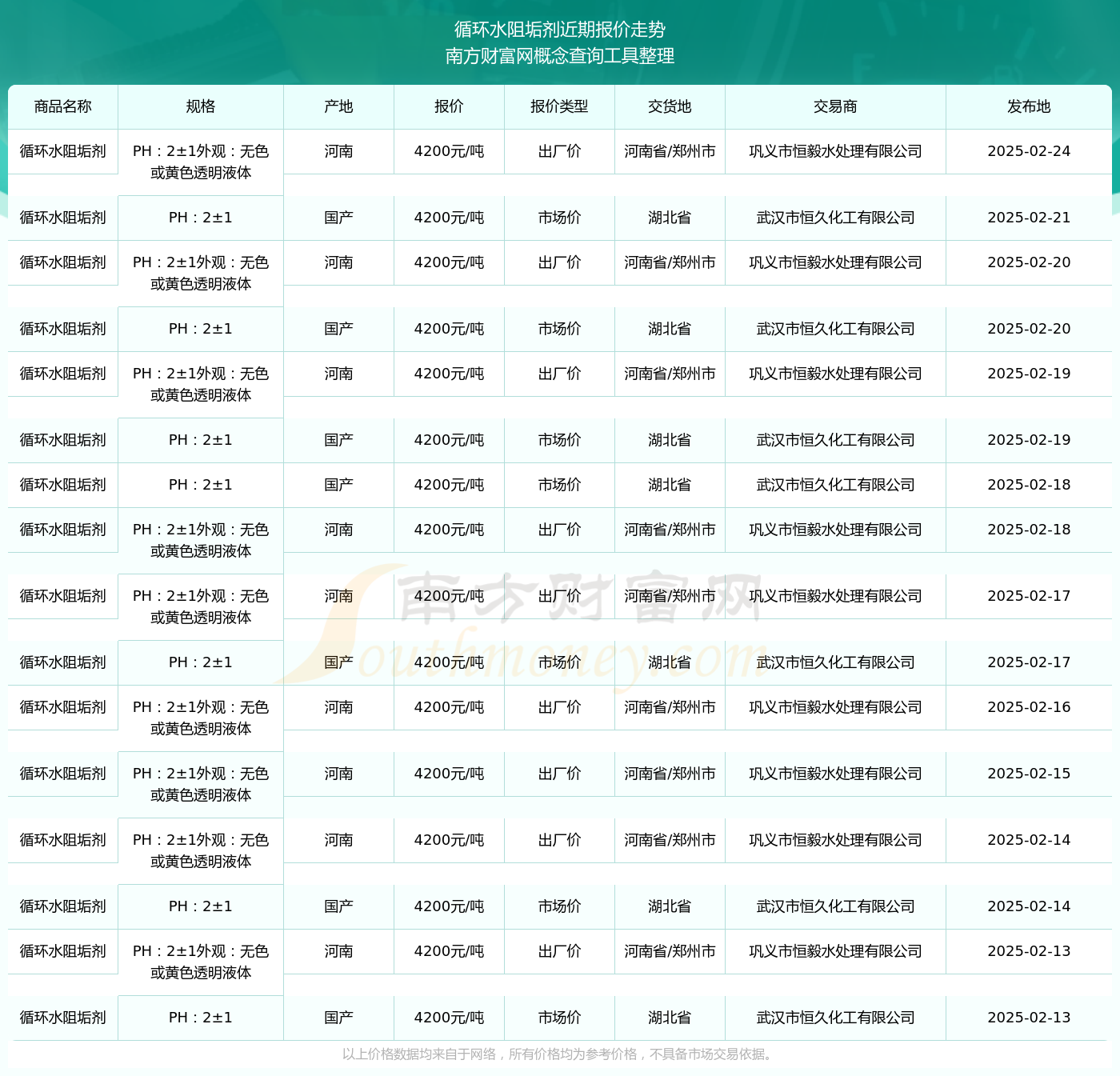
Task: Click the 报价 column header
Action: tap(449, 106)
